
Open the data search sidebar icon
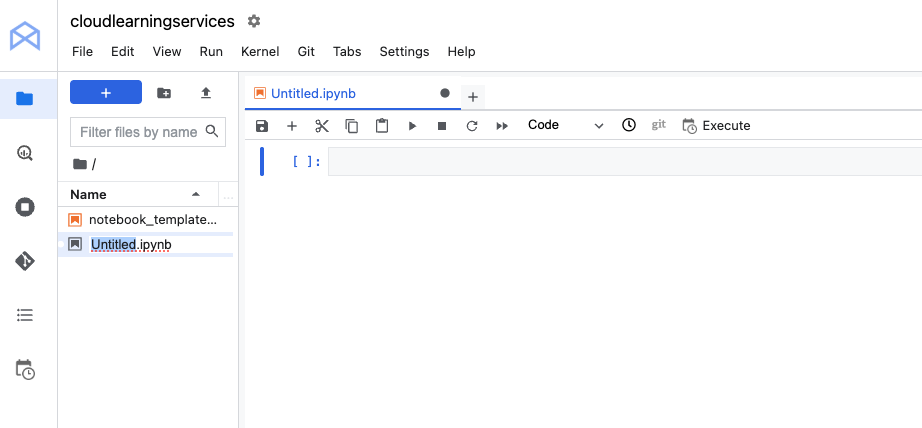25,153
